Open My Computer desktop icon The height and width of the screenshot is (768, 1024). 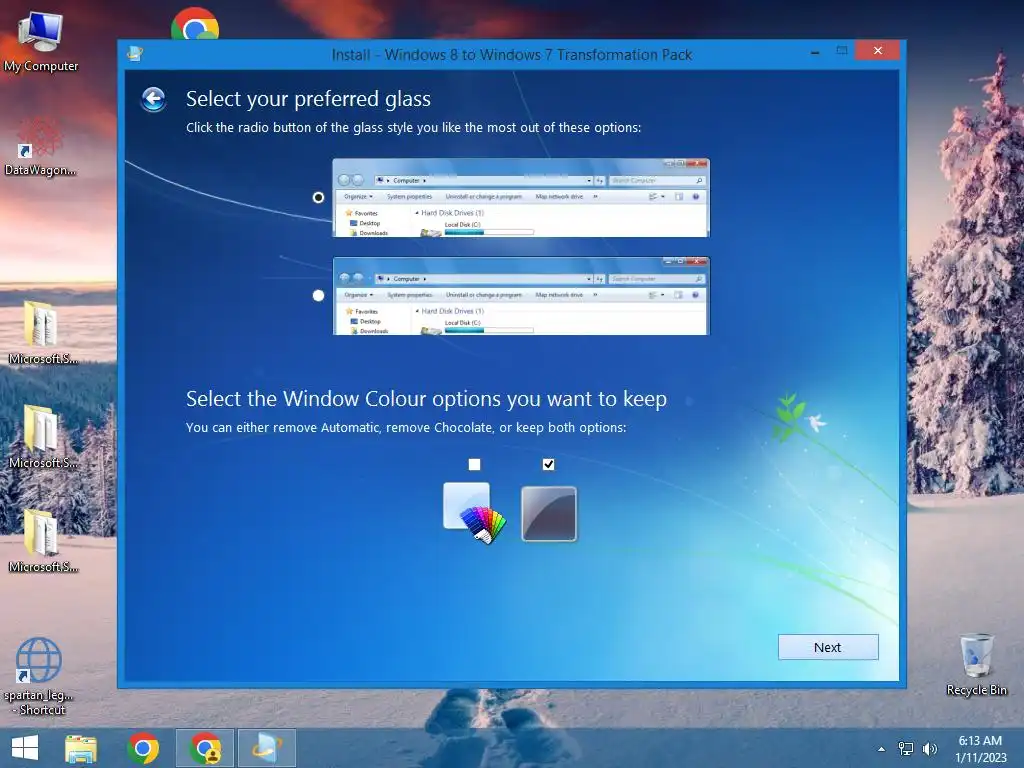pos(40,41)
